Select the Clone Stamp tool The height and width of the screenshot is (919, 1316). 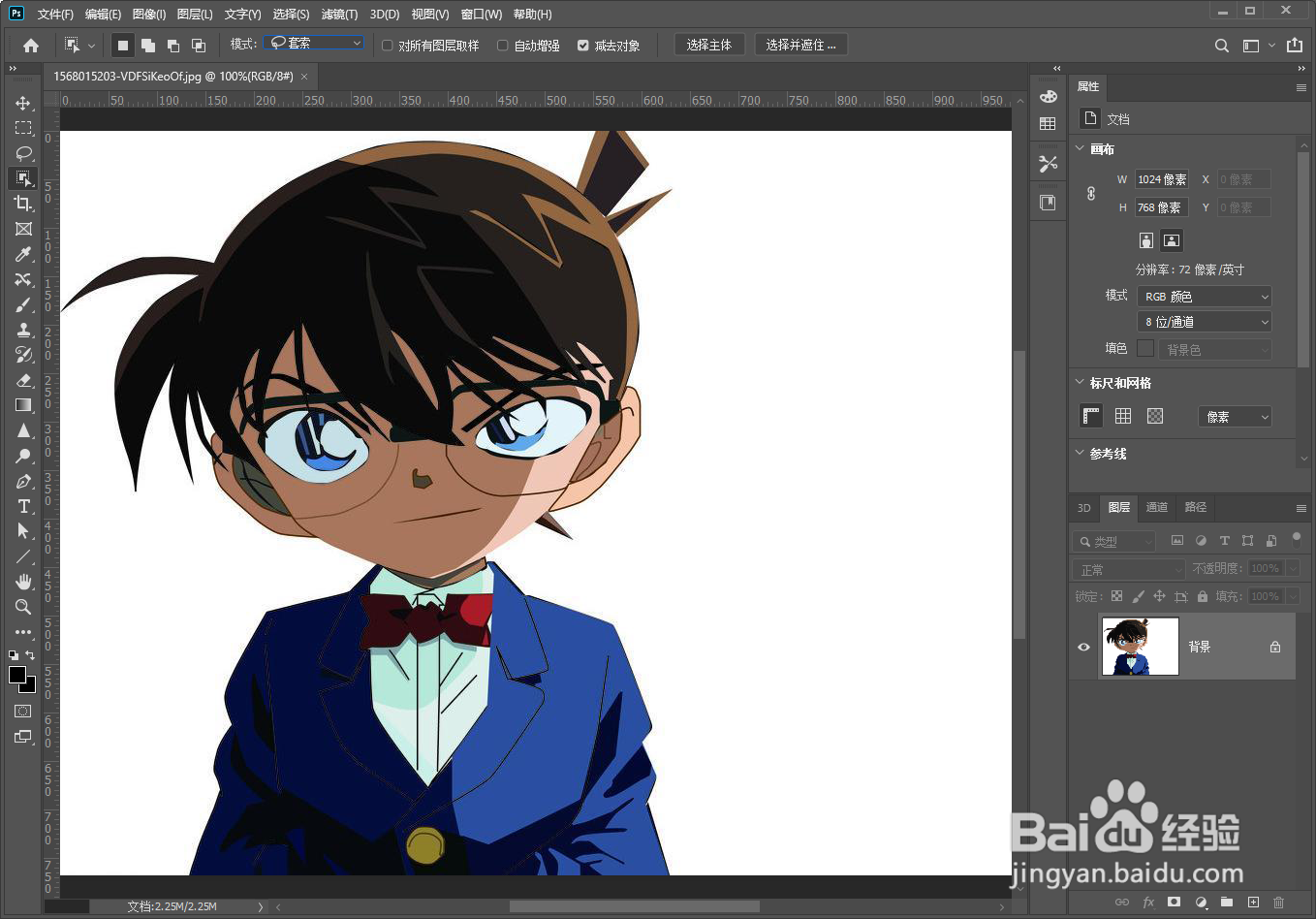coord(23,330)
